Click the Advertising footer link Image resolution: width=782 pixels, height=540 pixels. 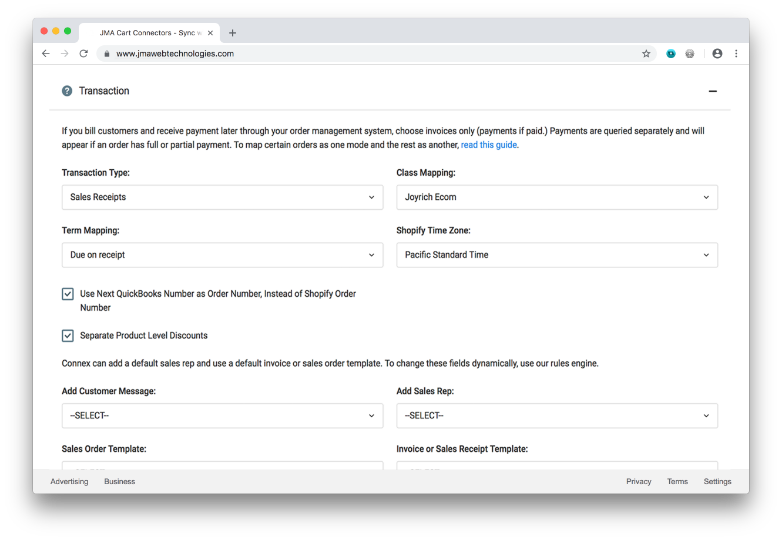coord(69,482)
